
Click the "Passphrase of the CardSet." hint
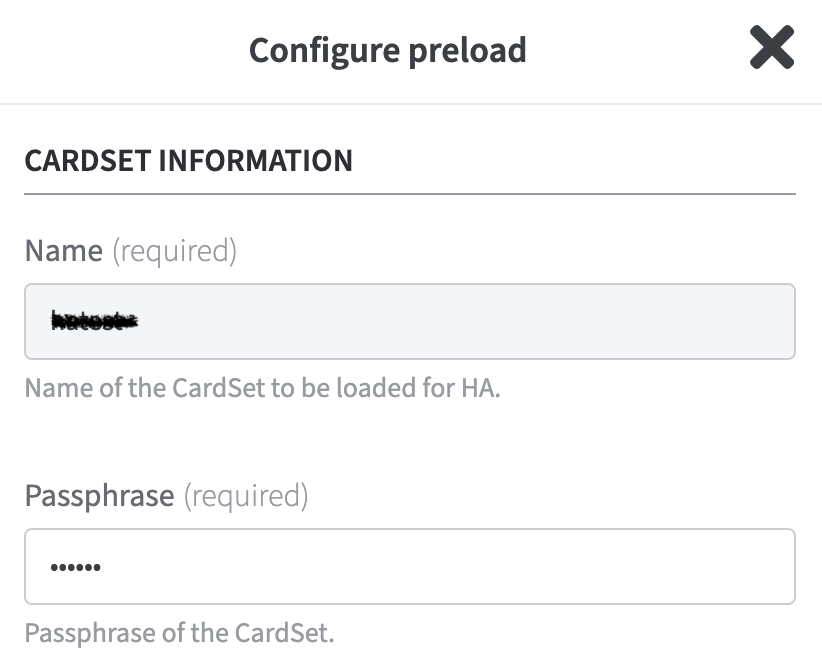(x=179, y=634)
